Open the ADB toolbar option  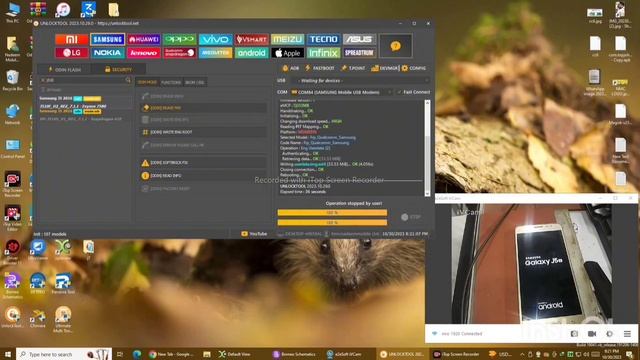(291, 68)
